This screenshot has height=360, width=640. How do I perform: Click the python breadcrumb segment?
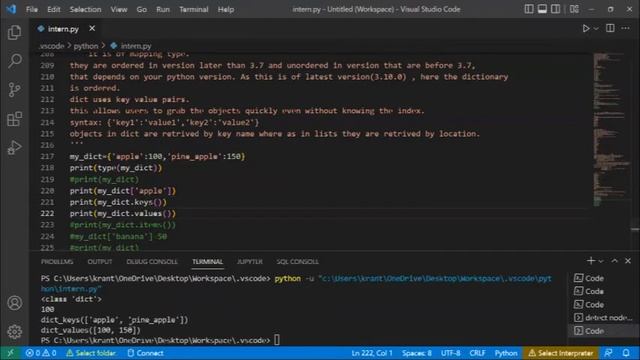(x=86, y=46)
